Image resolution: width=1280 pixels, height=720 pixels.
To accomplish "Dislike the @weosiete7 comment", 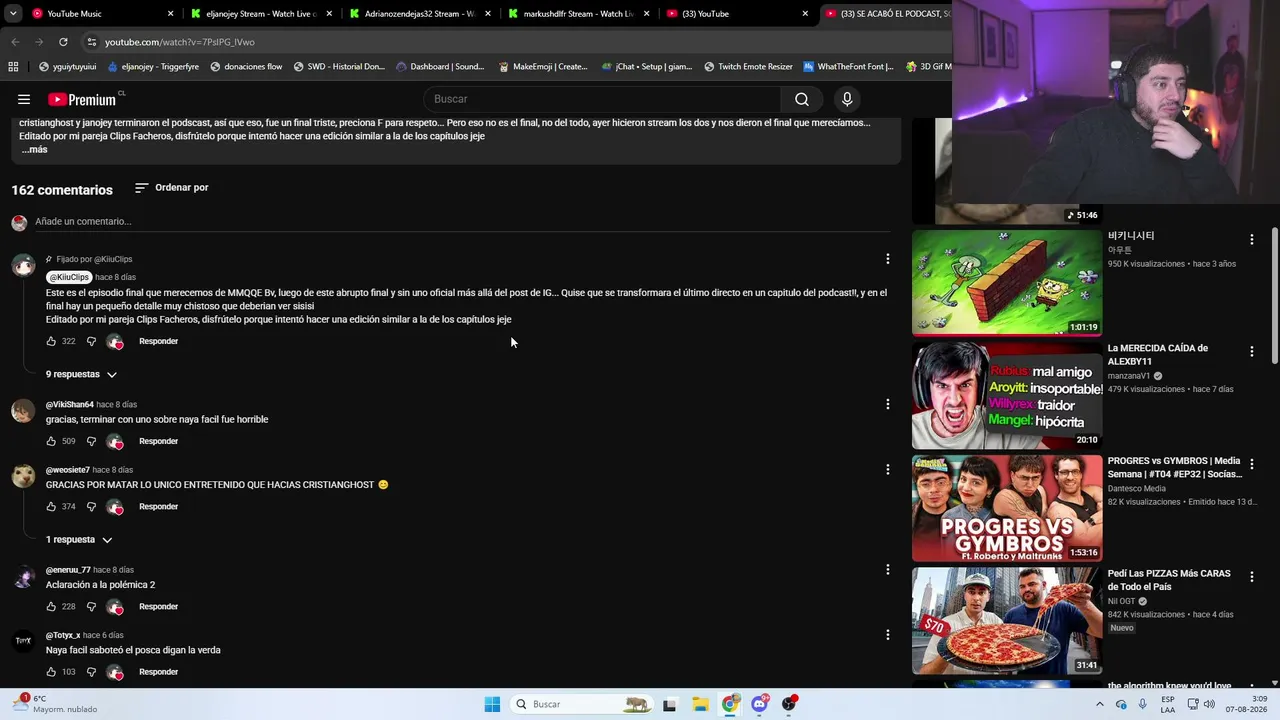I will pos(91,506).
